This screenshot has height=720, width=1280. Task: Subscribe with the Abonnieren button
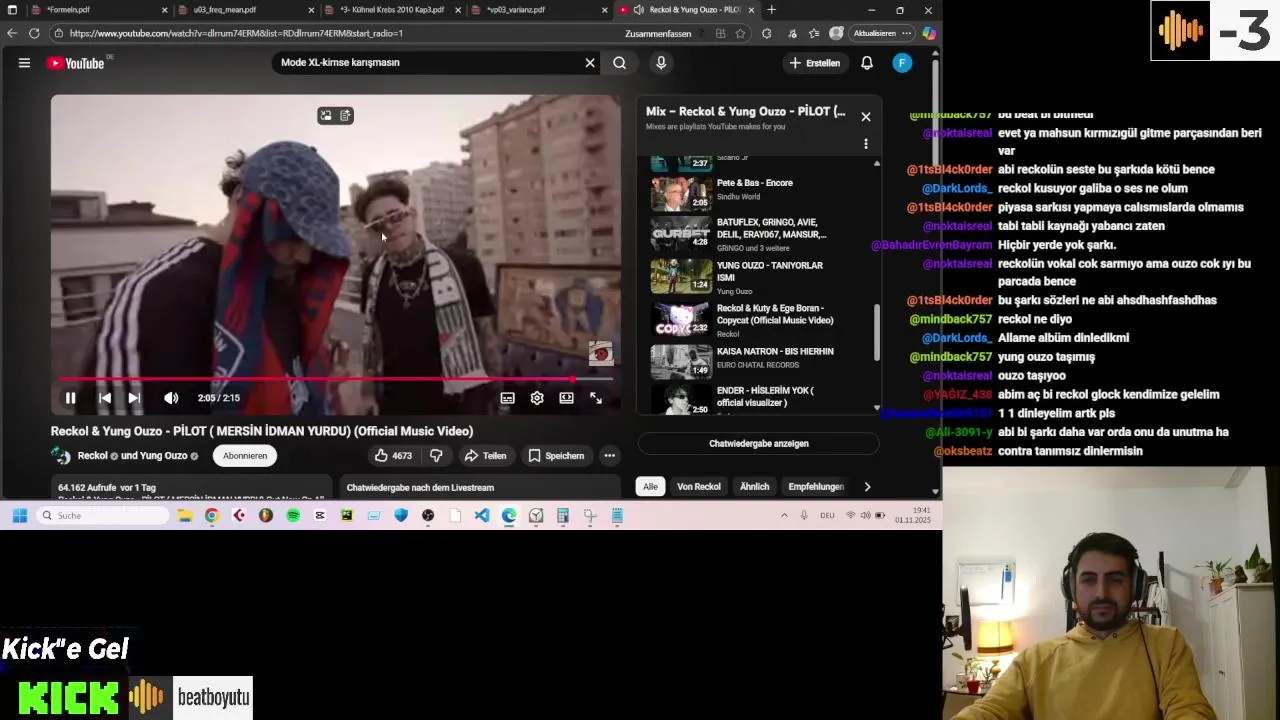coord(245,456)
